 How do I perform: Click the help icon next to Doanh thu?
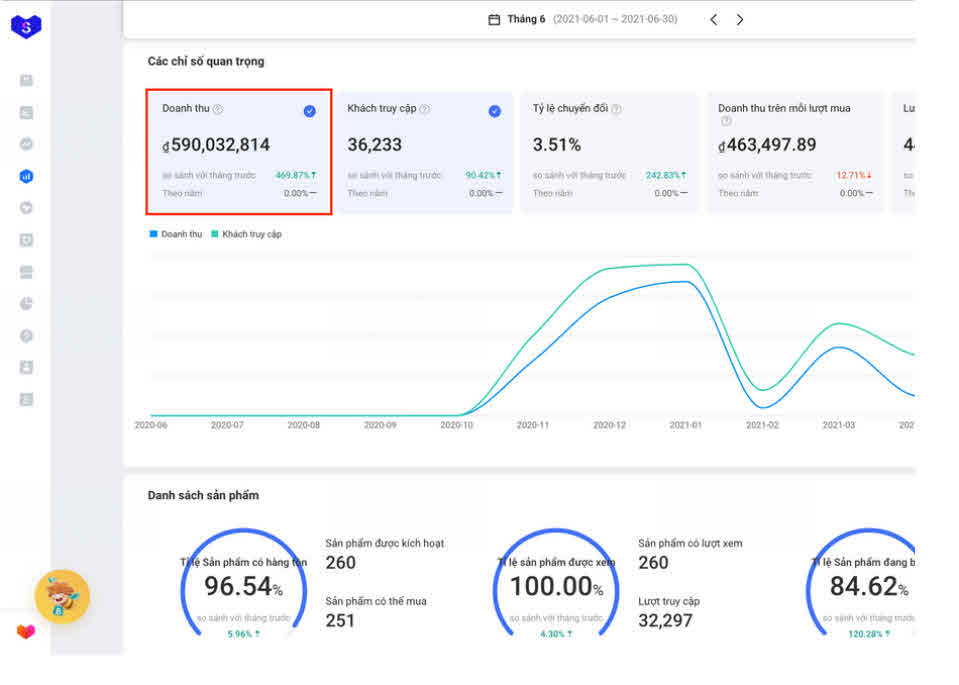tap(218, 109)
